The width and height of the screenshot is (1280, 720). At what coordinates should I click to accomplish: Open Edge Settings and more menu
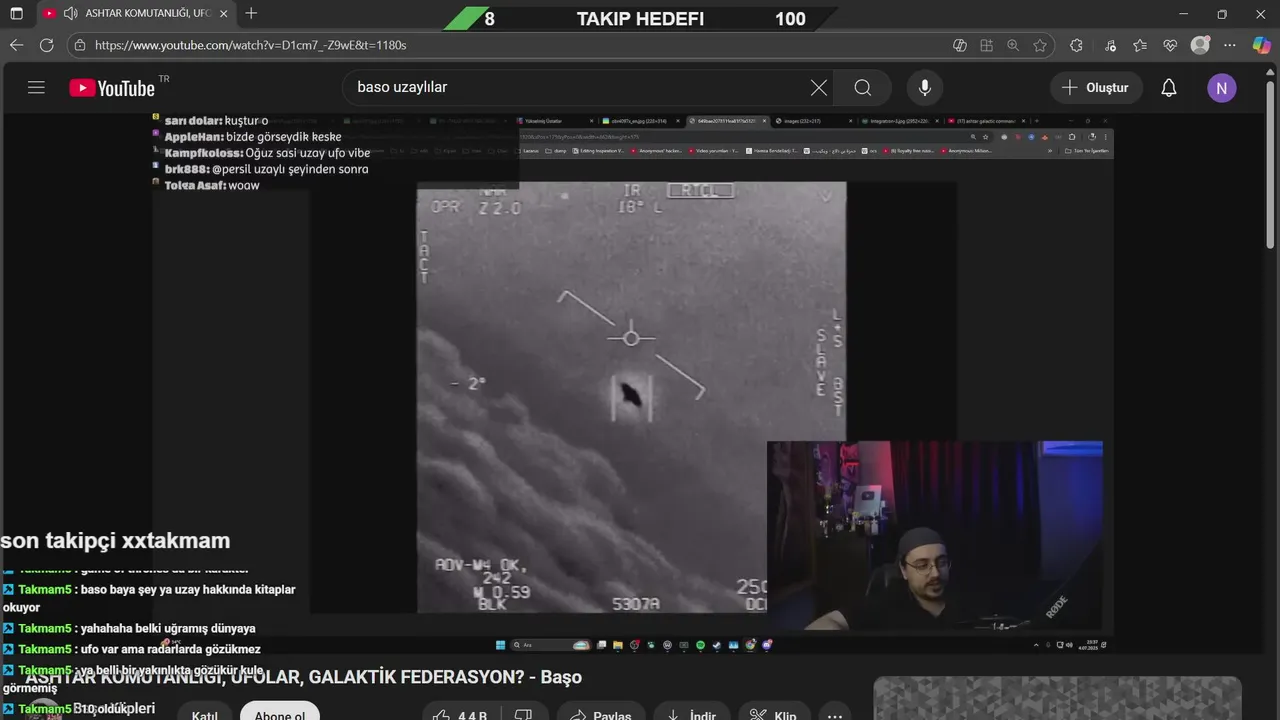1230,45
